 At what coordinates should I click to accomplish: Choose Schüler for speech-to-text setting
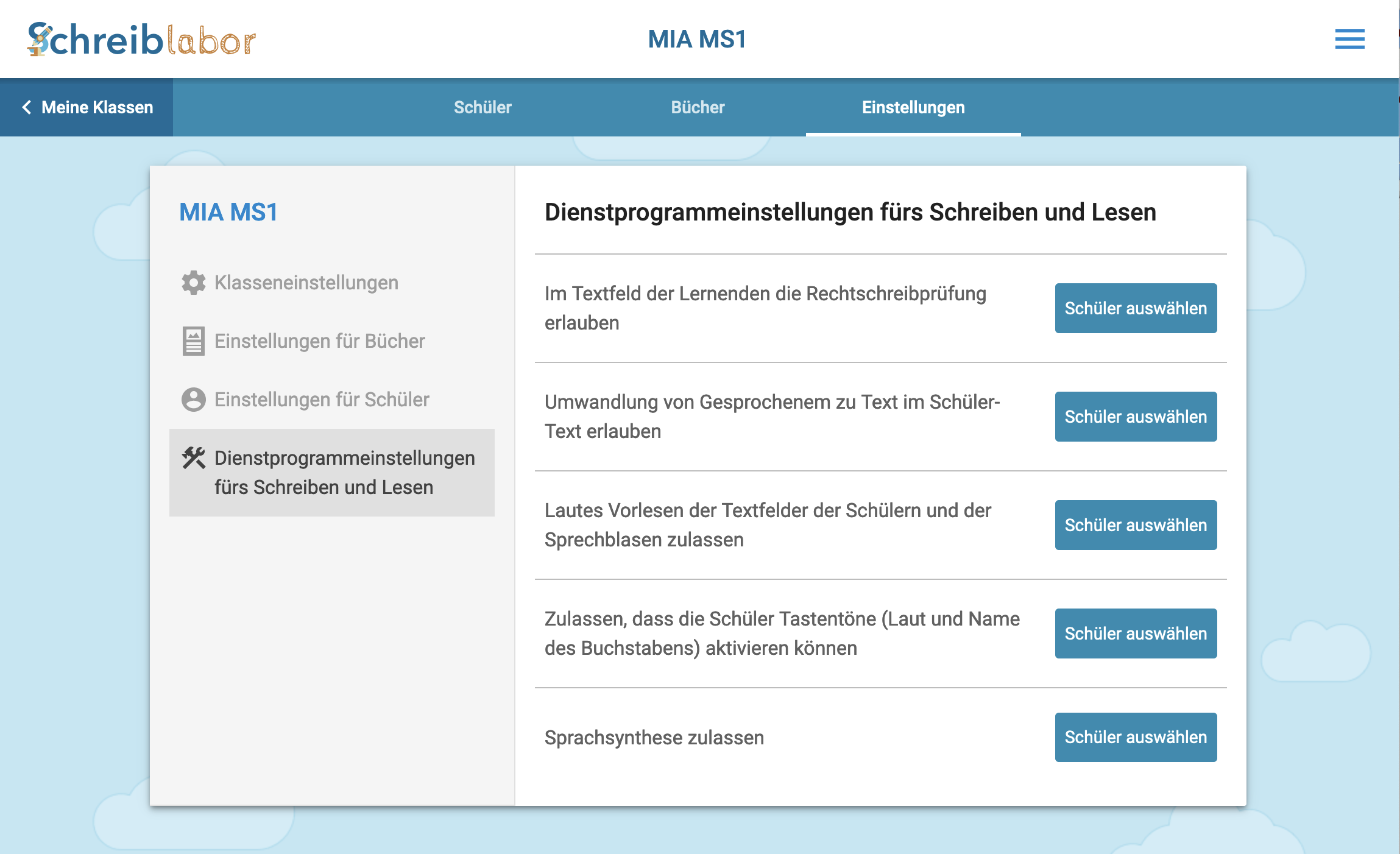click(x=1136, y=417)
